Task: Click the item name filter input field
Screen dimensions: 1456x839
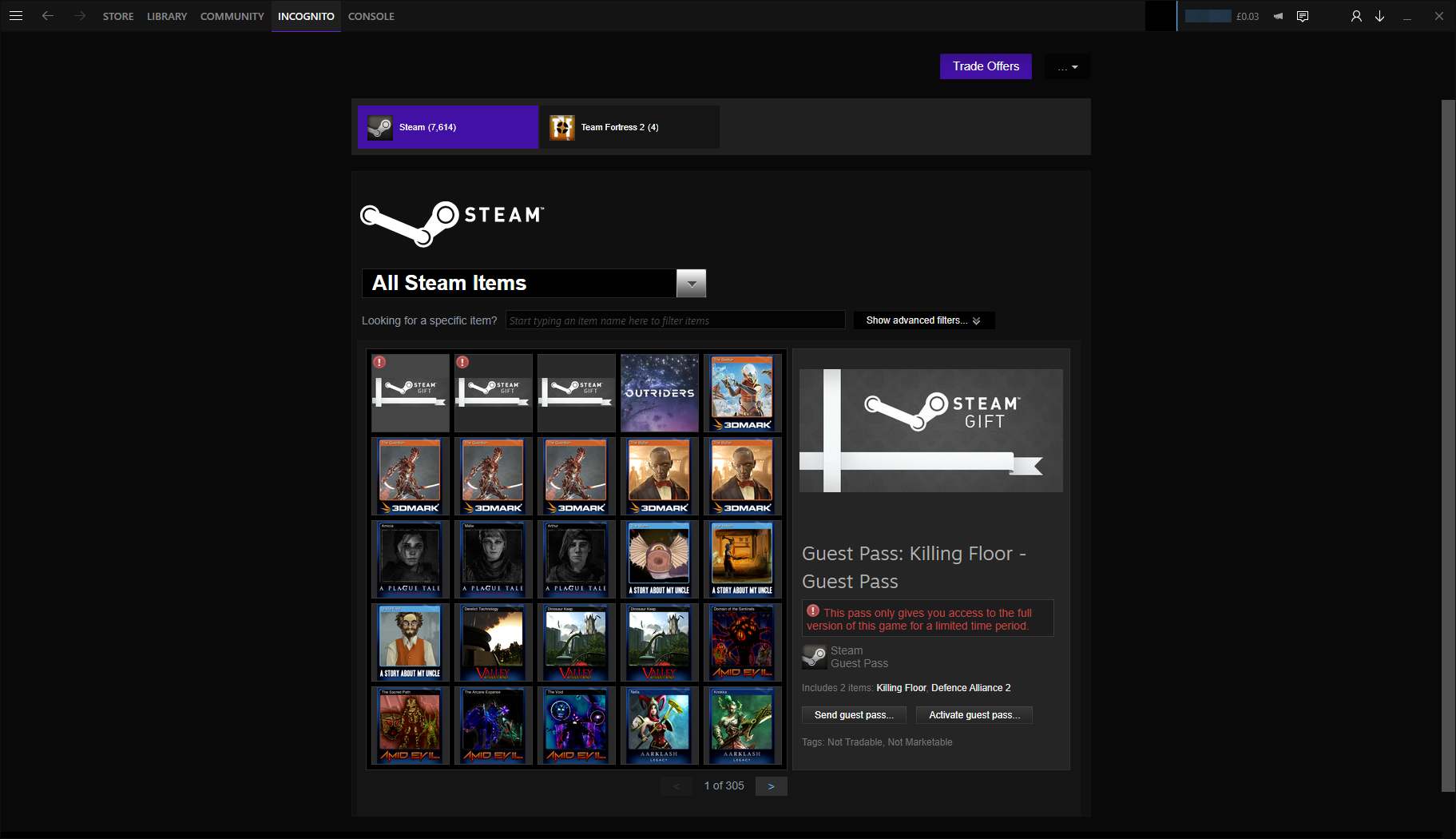Action: pyautogui.click(x=675, y=320)
